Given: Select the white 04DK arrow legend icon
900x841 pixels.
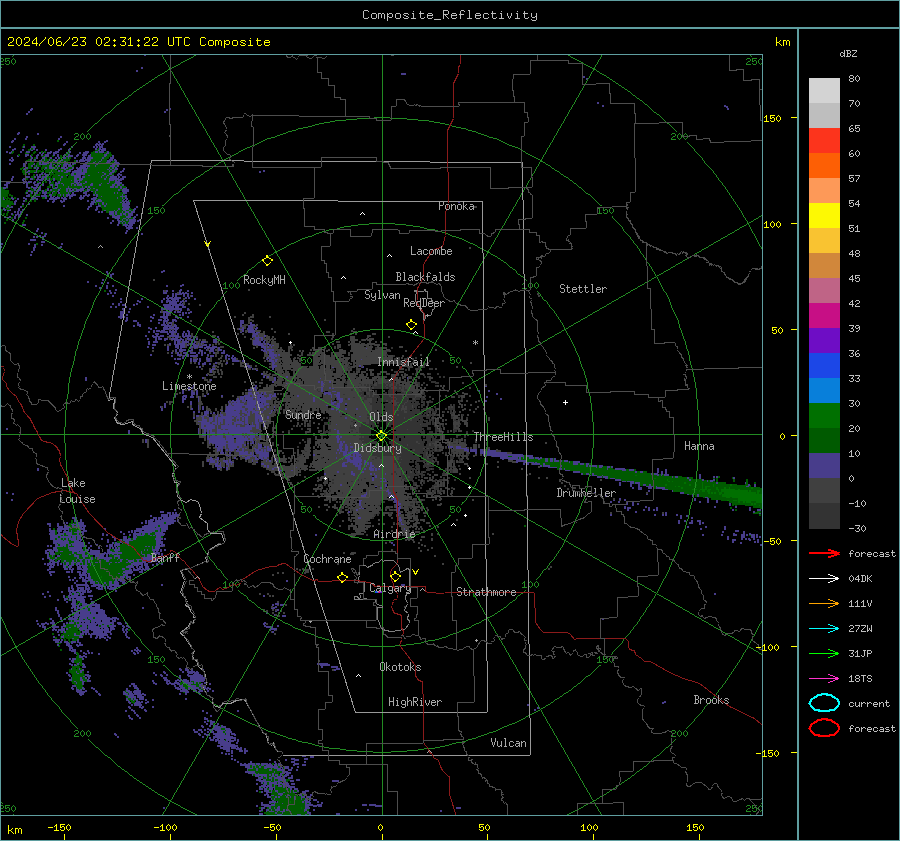Looking at the screenshot, I should coord(824,579).
